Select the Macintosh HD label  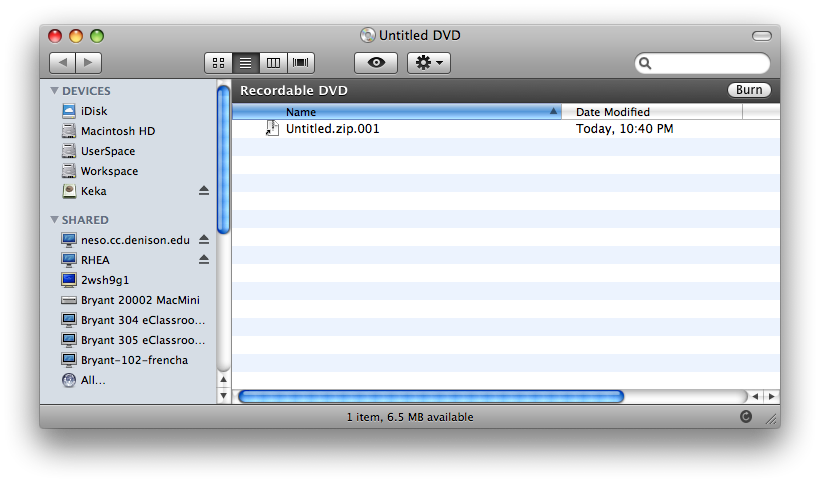[x=118, y=131]
